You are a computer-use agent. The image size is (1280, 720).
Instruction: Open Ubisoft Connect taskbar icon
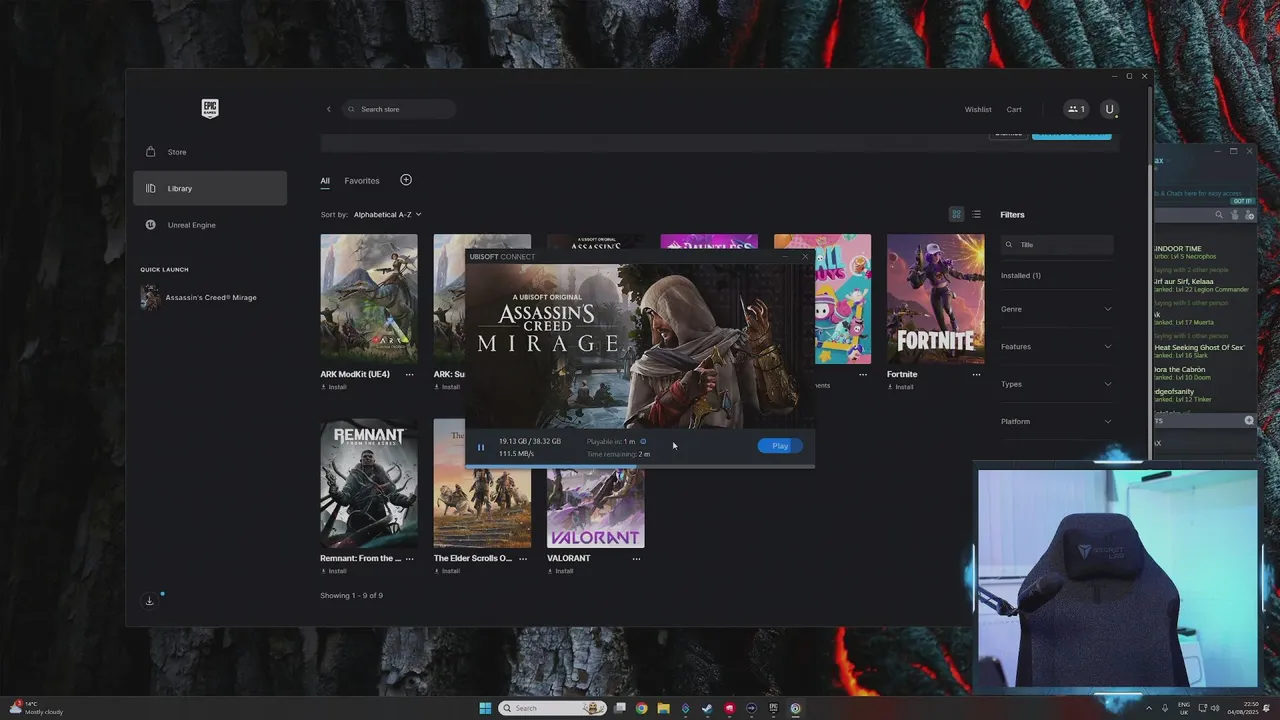[795, 708]
